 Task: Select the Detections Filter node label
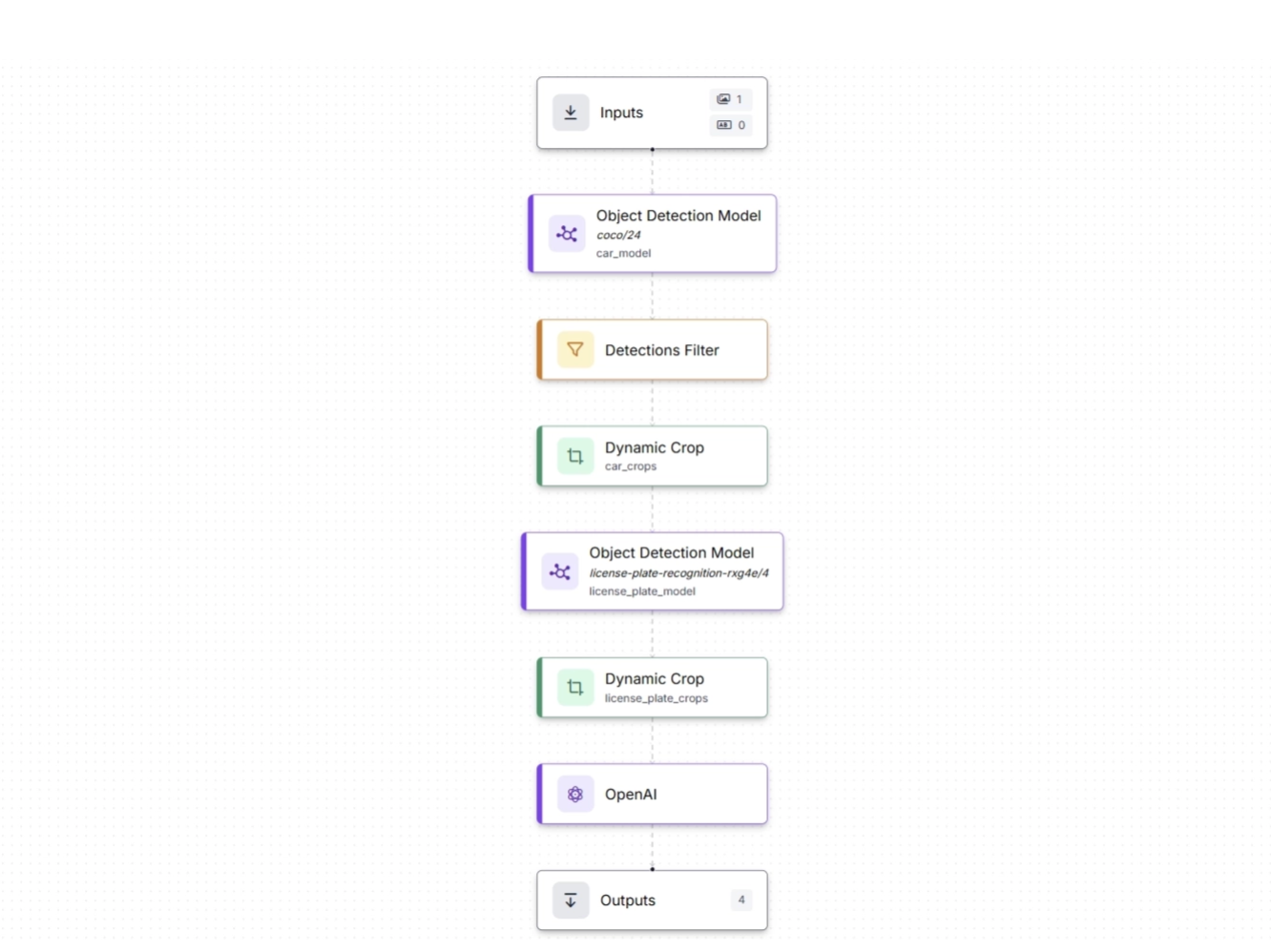(x=662, y=350)
